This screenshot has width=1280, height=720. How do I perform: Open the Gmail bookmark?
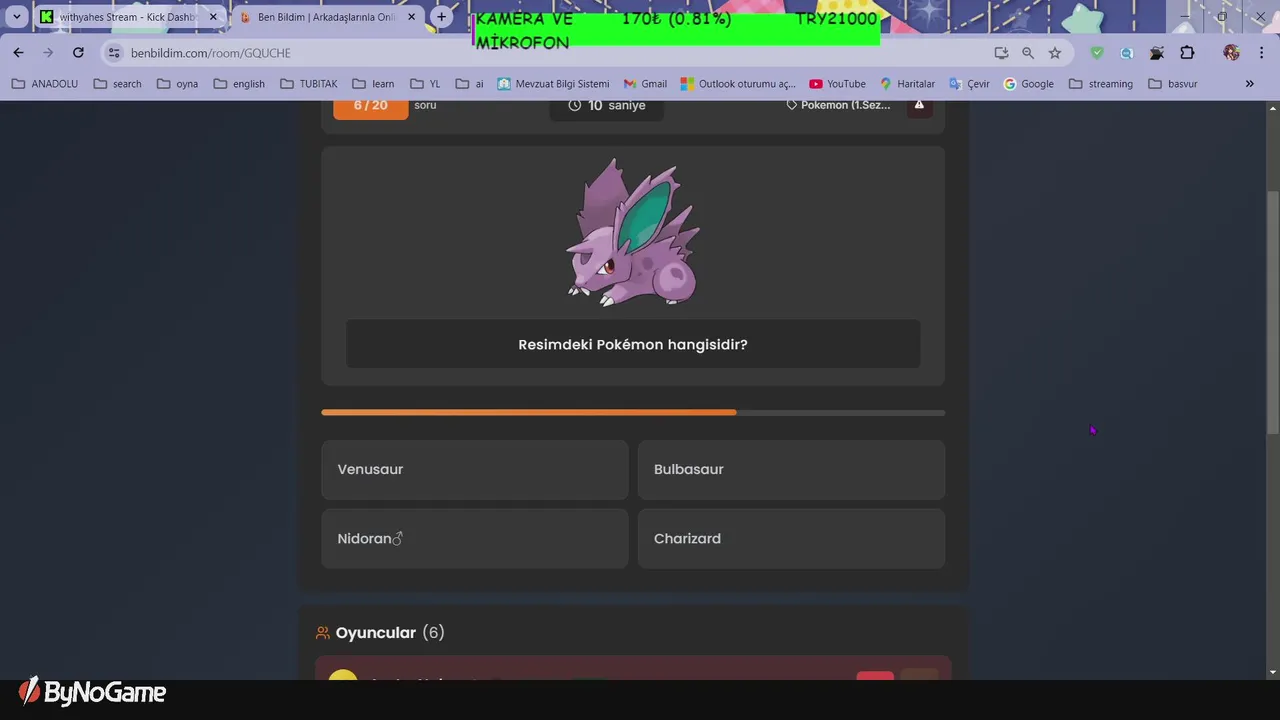click(645, 84)
